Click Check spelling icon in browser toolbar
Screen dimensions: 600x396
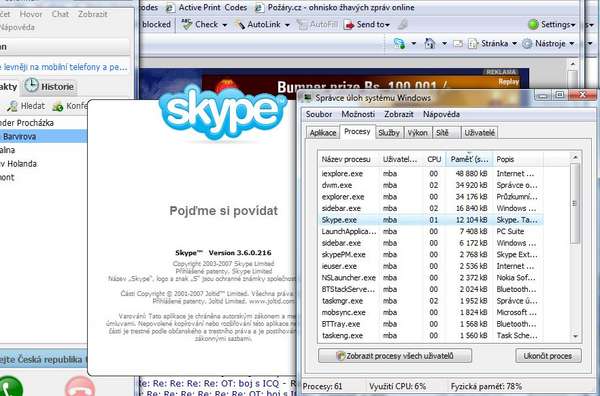186,24
